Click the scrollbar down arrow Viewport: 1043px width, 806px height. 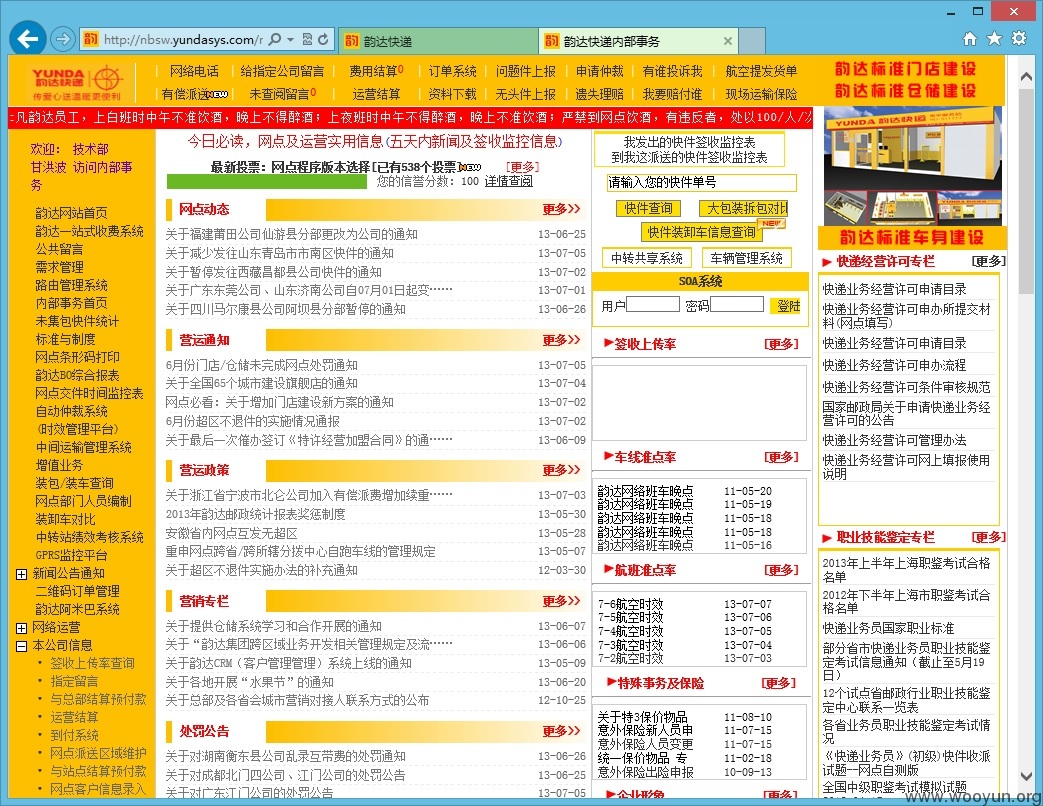click(x=1026, y=776)
